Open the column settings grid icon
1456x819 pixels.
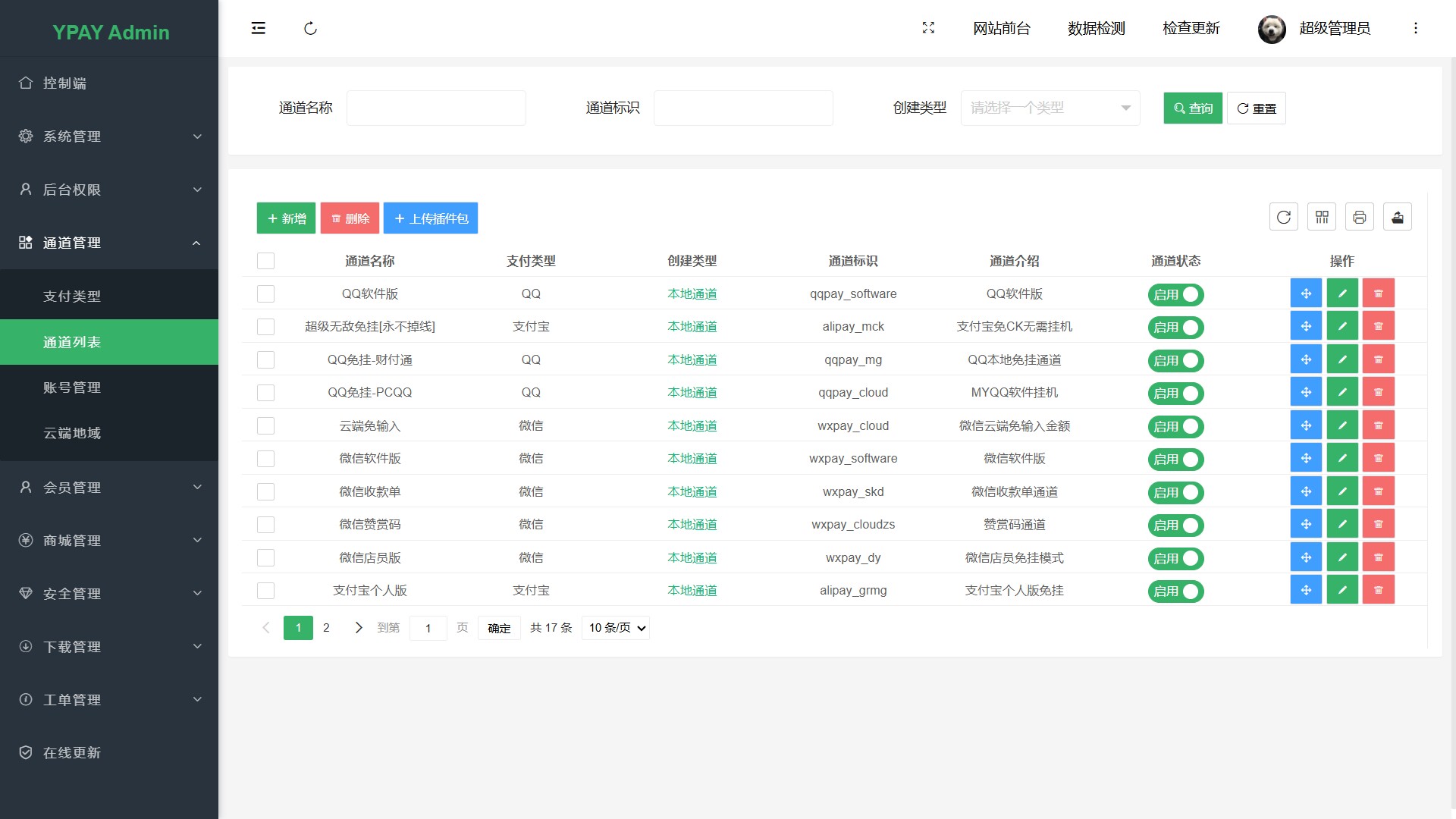point(1322,216)
